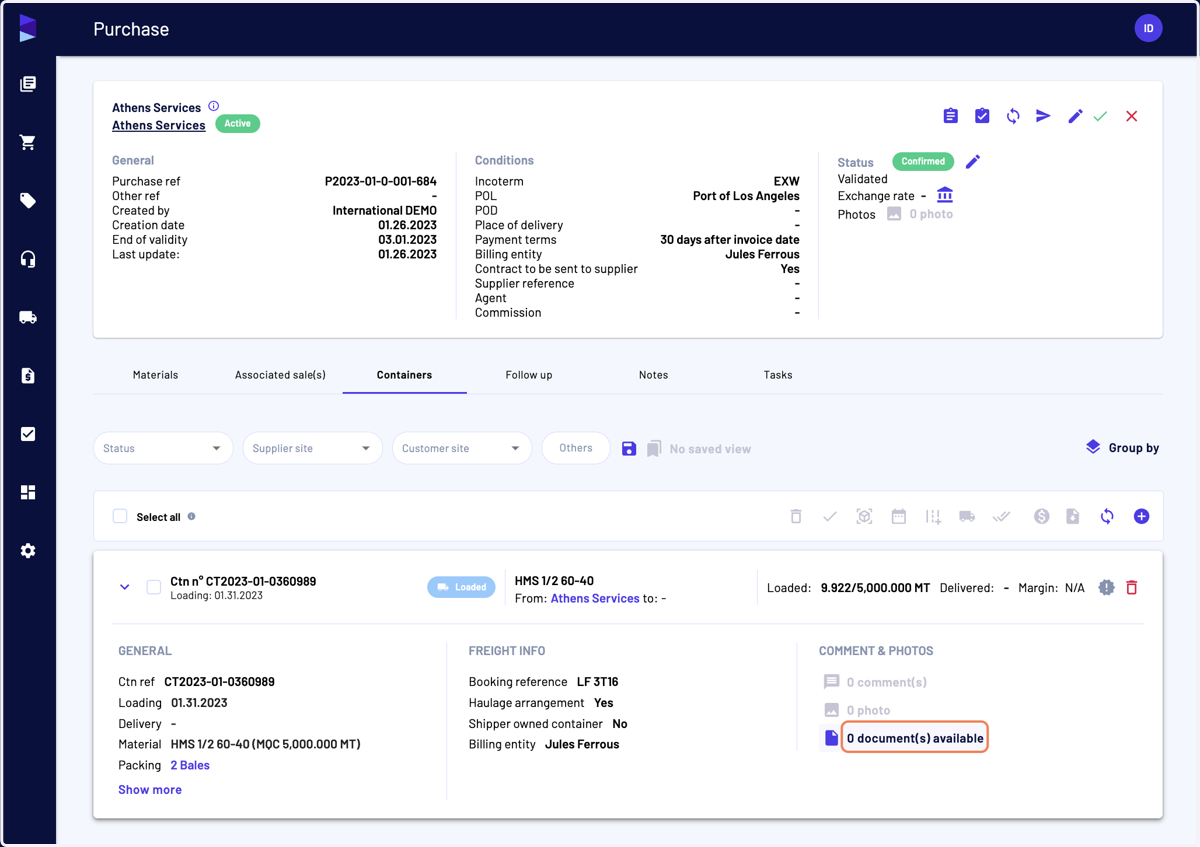This screenshot has height=847, width=1200.
Task: Check the box for container CT2023-01-0360989
Action: 154,587
